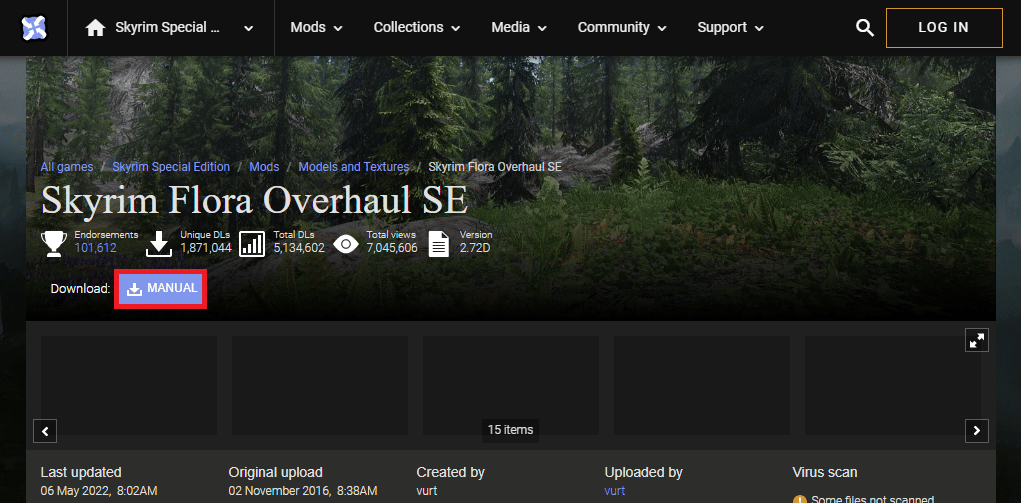Click the LOG IN button
Screen dimensions: 1021x503
tap(944, 28)
